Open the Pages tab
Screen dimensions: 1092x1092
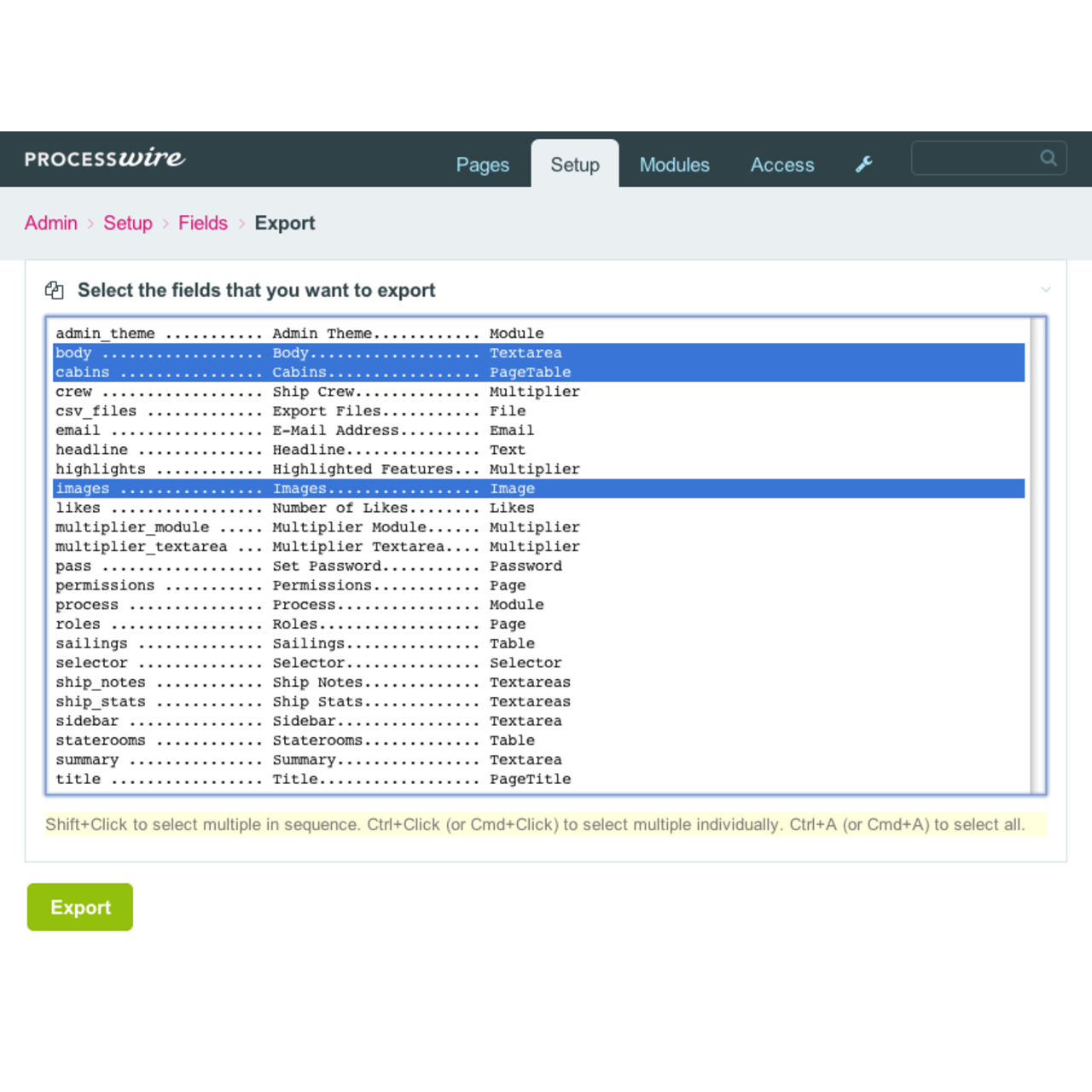point(482,165)
